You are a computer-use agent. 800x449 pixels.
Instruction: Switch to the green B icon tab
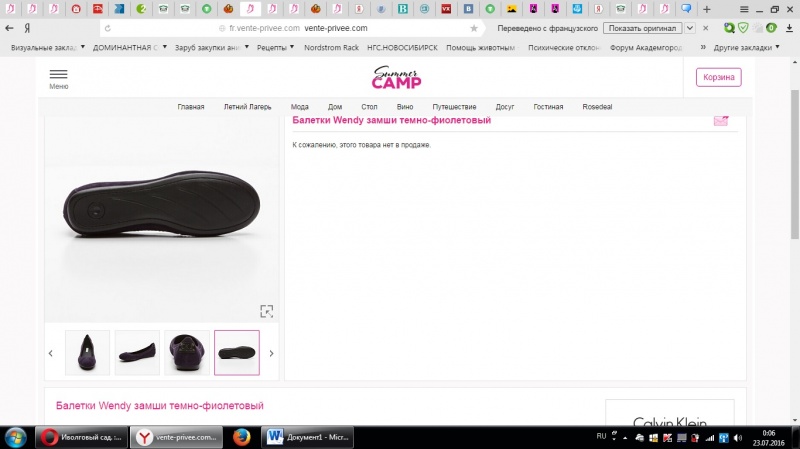[x=403, y=9]
